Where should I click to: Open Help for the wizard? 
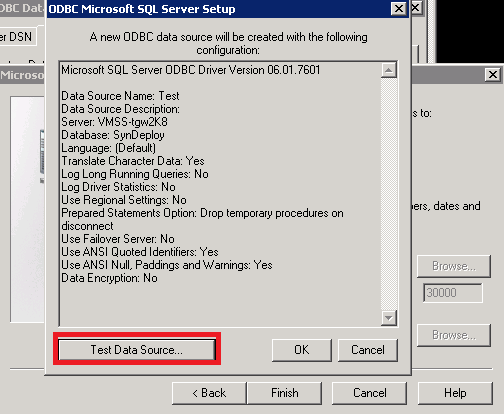click(455, 393)
